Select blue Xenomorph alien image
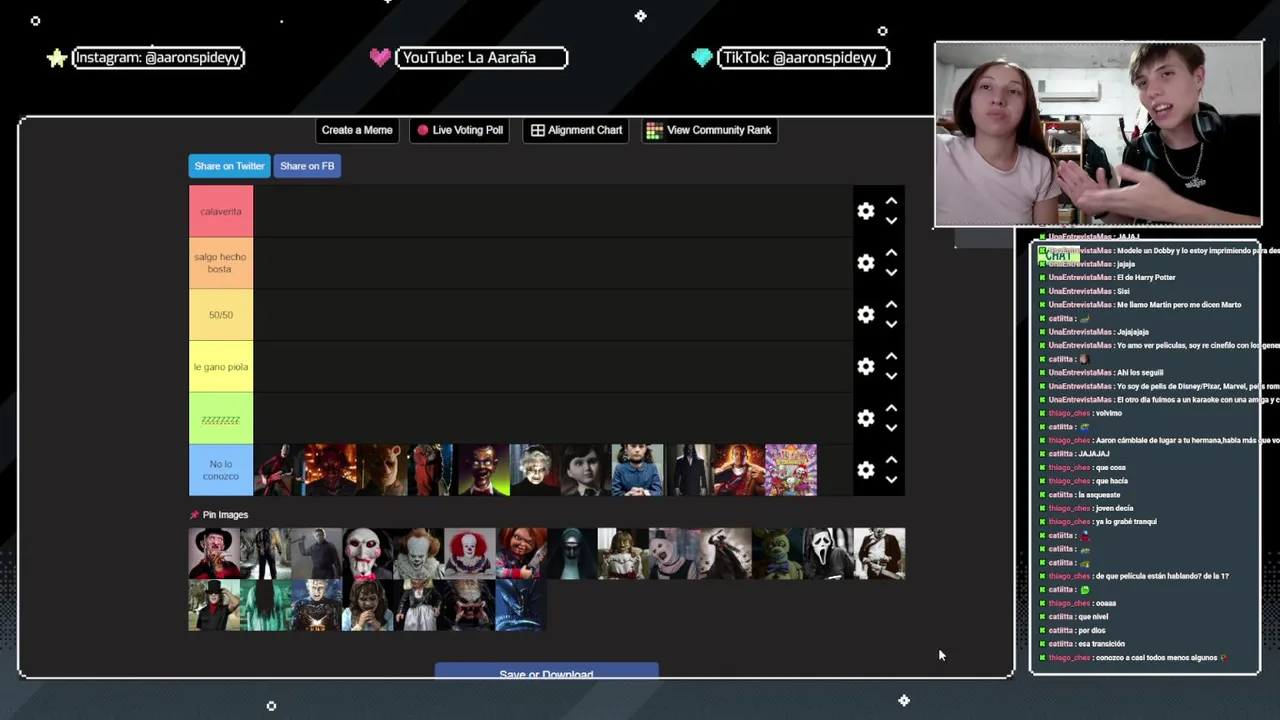The image size is (1280, 720). tap(521, 605)
